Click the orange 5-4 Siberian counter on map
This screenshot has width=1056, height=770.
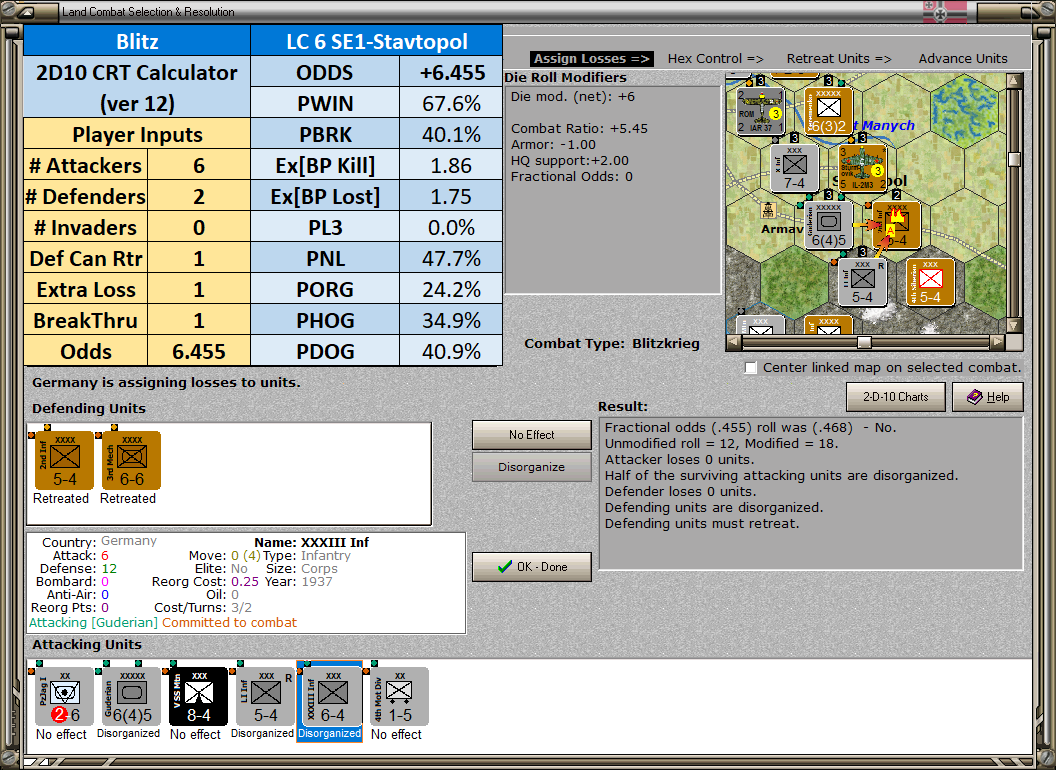pyautogui.click(x=930, y=282)
